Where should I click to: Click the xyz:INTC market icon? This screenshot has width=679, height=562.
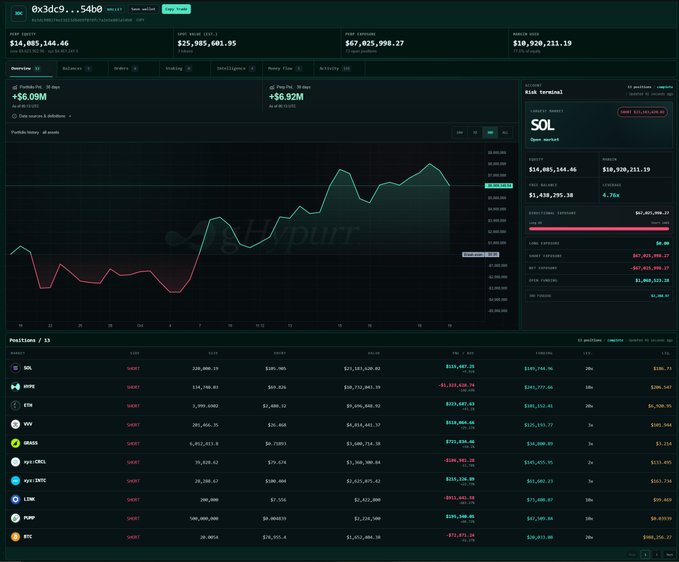point(15,481)
